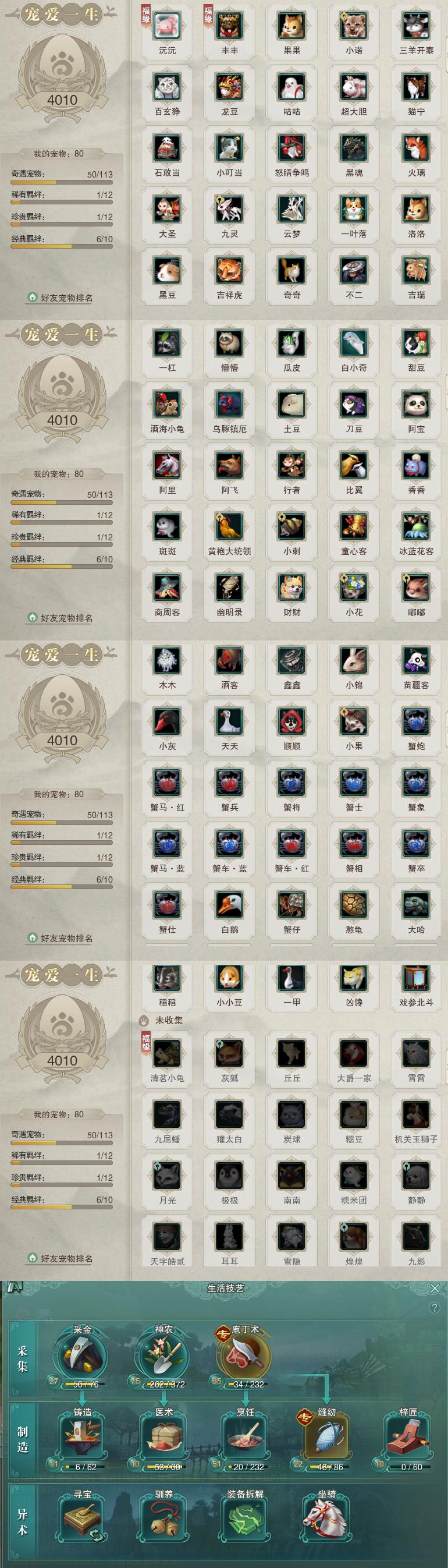
Task: Open the 坐骑 mount skill
Action: point(327,1518)
